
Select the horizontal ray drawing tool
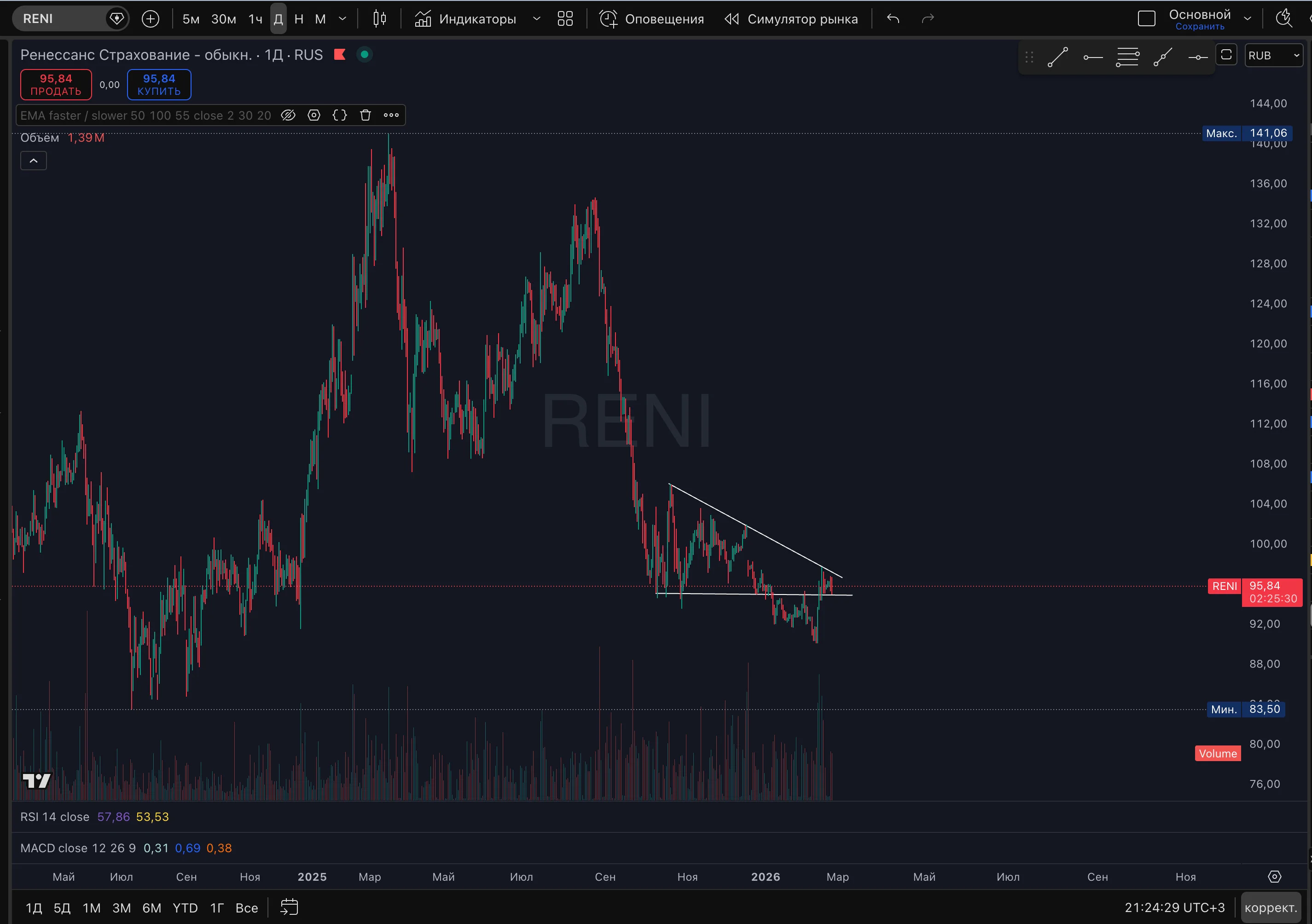tap(1092, 57)
